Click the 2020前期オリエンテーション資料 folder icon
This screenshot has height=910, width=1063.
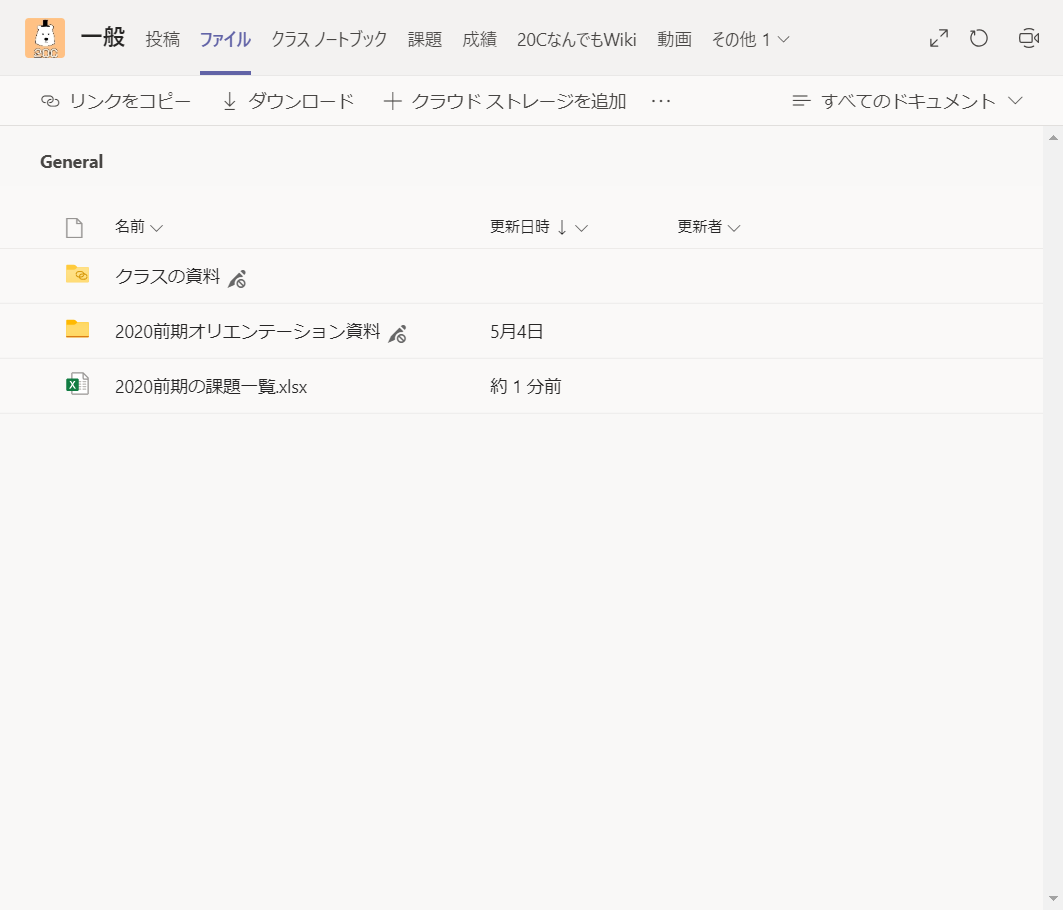77,329
